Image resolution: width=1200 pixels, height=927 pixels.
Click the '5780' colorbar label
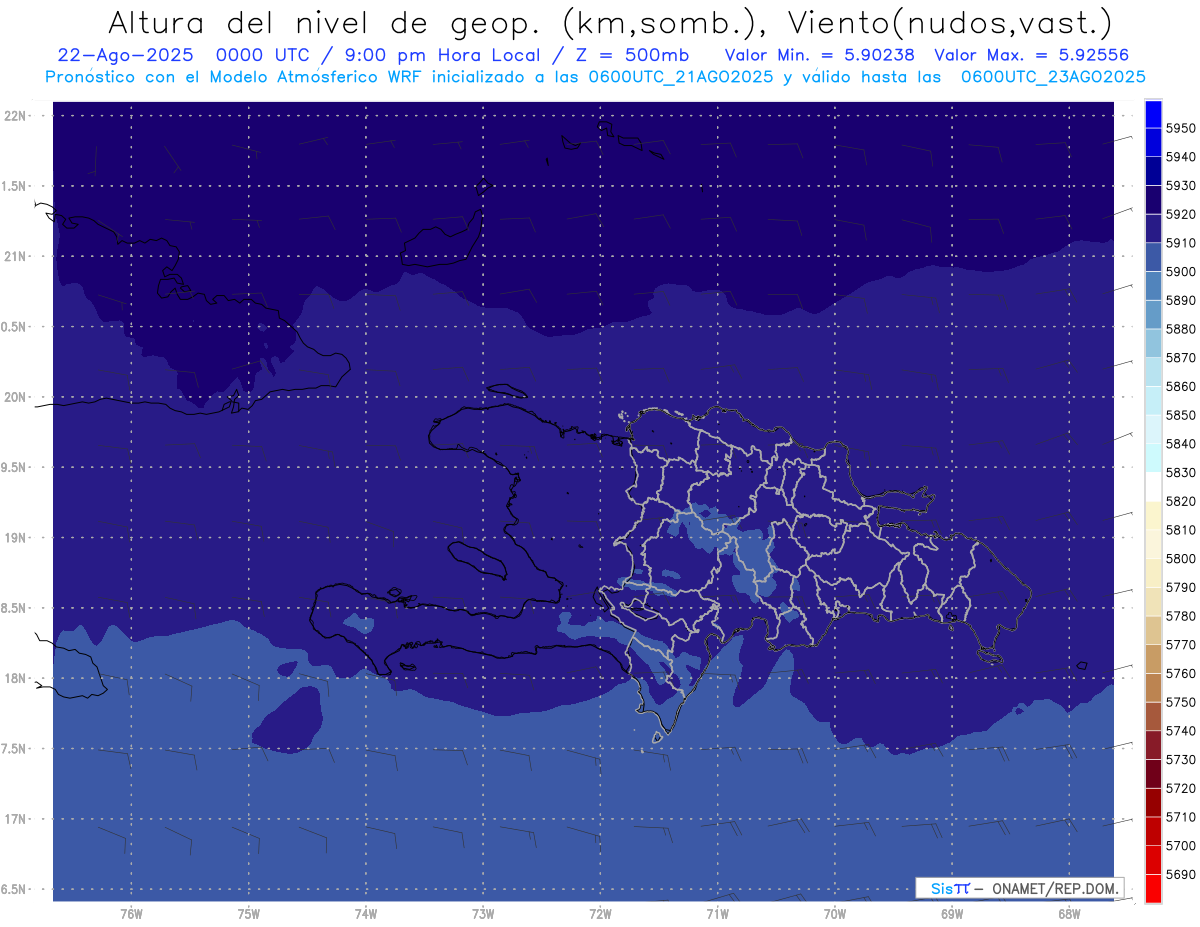point(1181,616)
